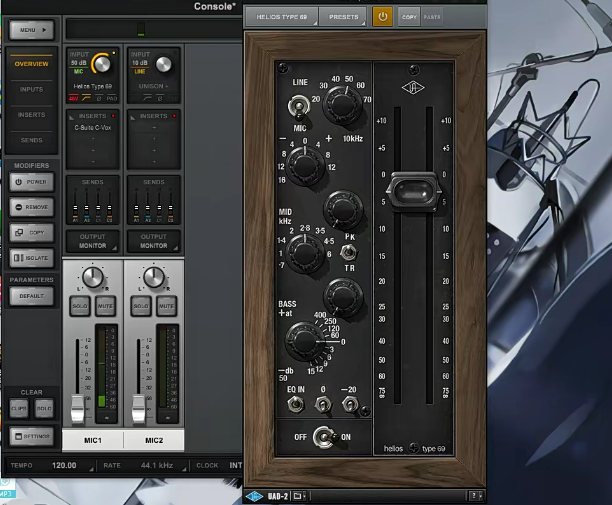
Task: Click the MIC1 input gain knob
Action: [102, 64]
